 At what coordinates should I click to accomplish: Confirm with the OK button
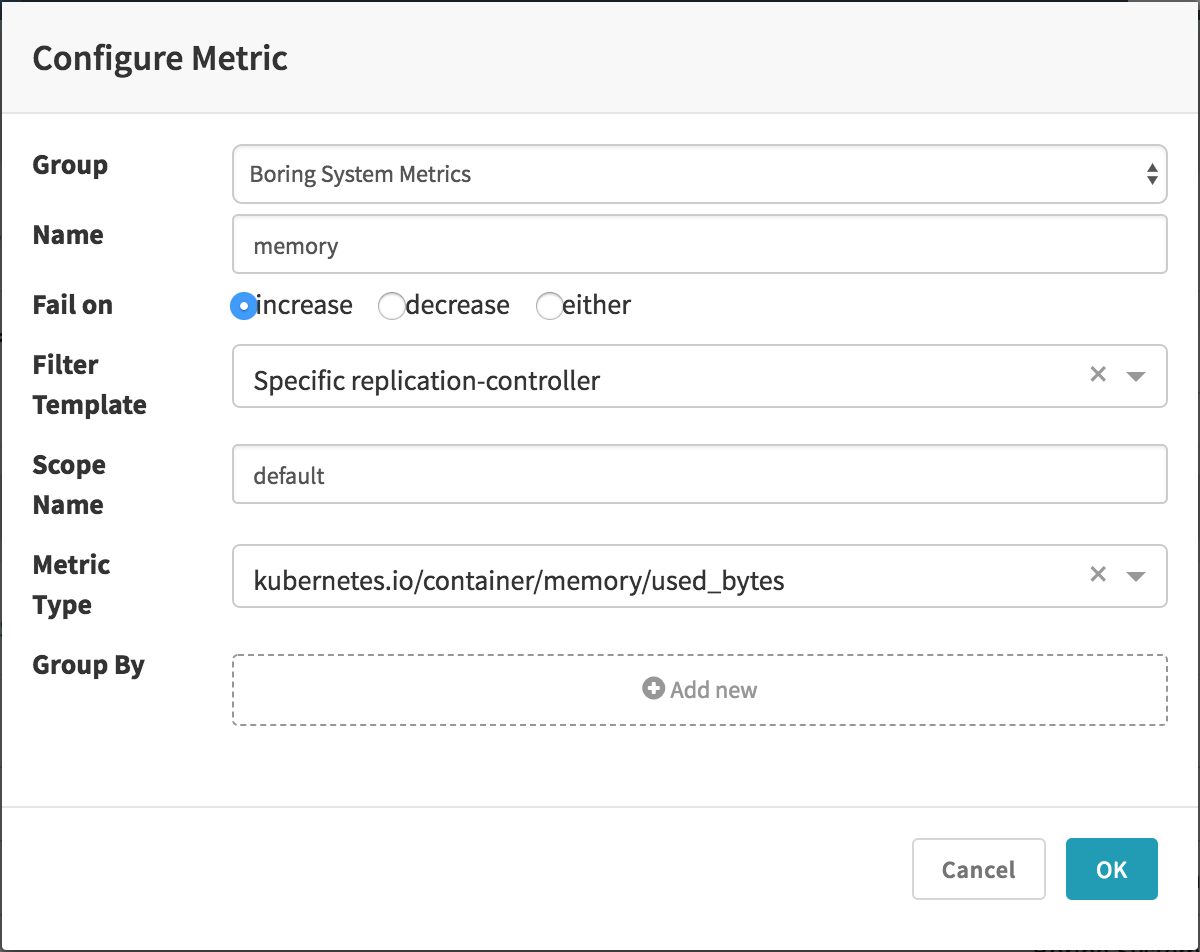click(1112, 869)
